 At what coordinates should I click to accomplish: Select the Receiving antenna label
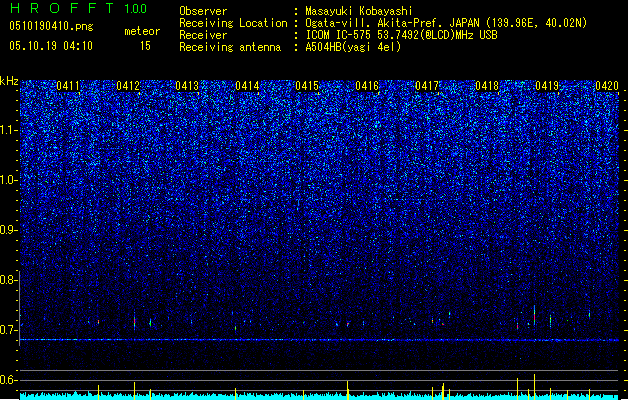pyautogui.click(x=230, y=47)
